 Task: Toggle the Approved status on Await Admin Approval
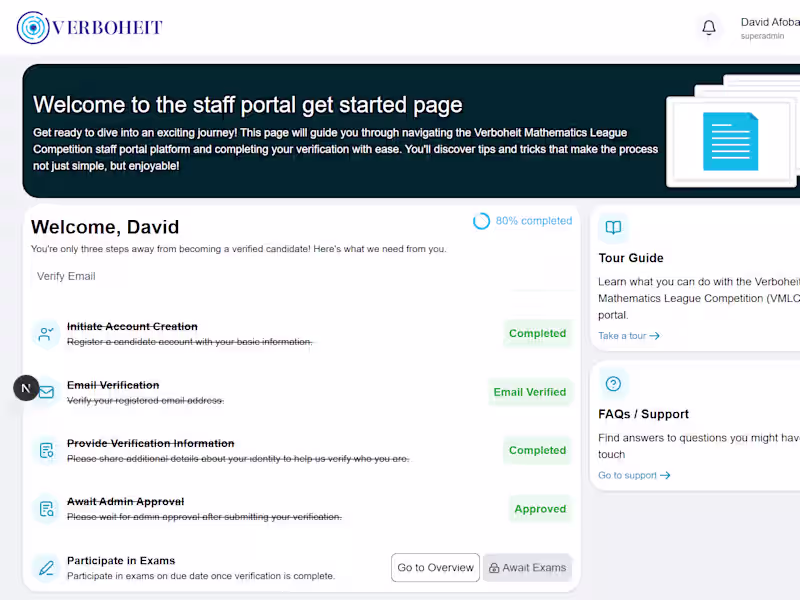[540, 509]
